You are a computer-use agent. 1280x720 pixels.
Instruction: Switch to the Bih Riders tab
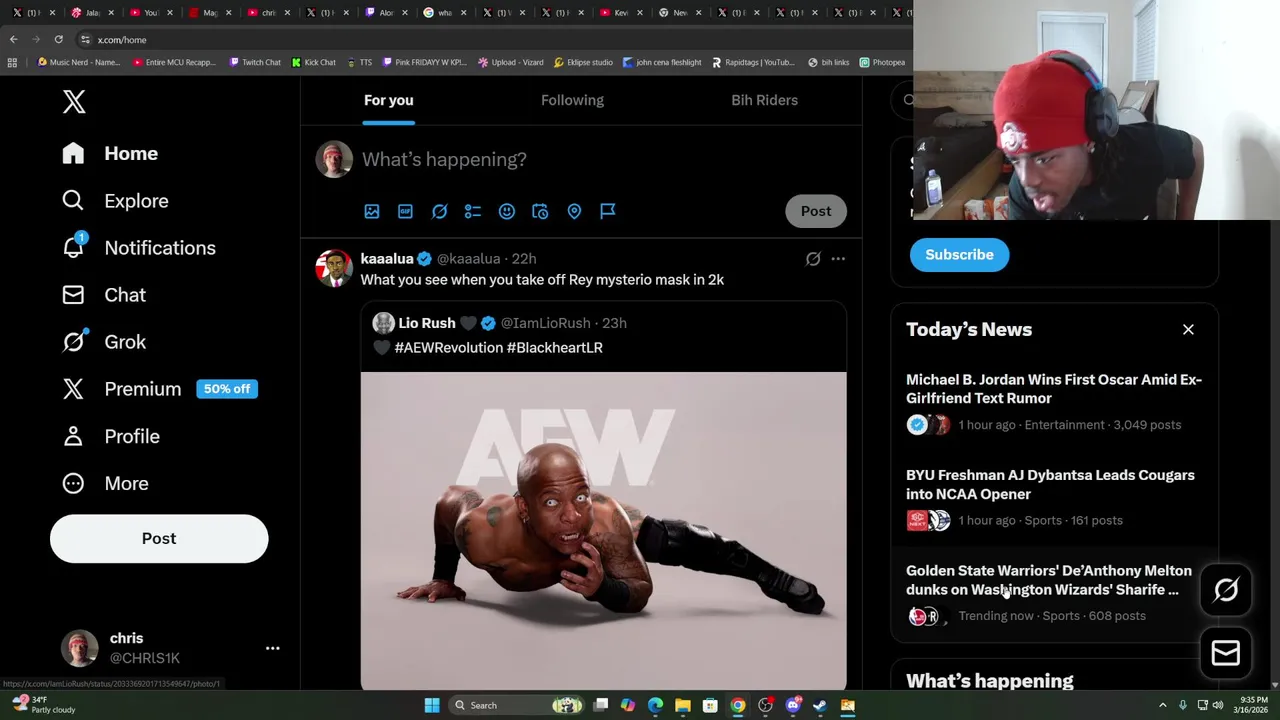tap(764, 100)
